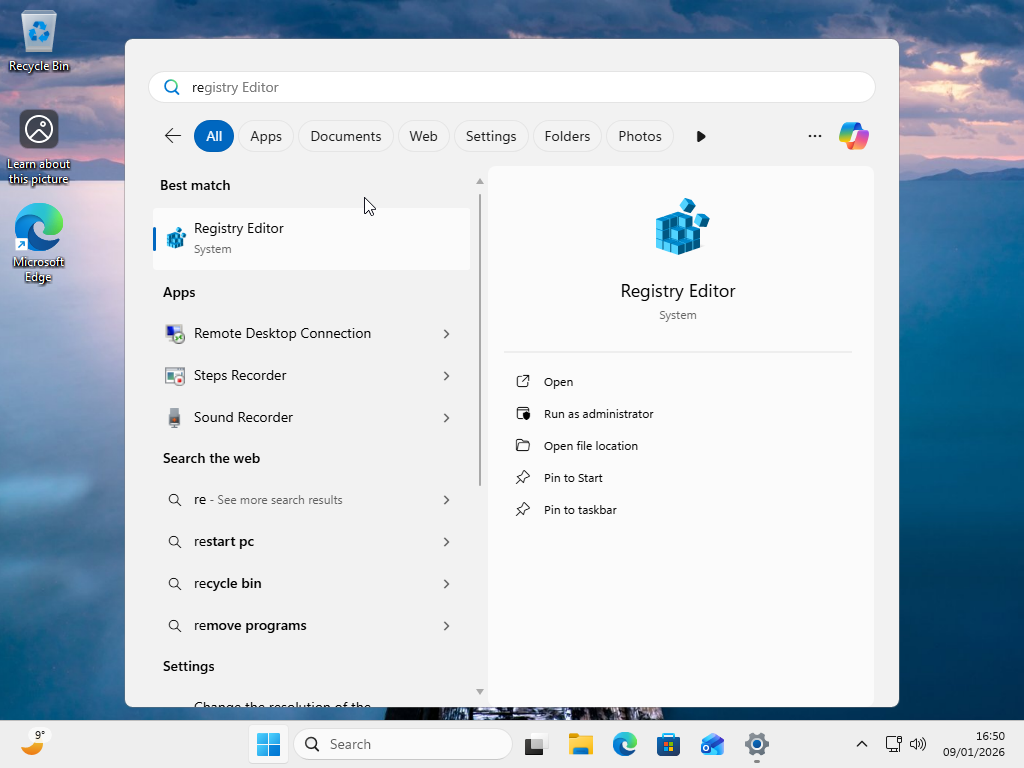Screen dimensions: 1024x768
Task: Switch to the Documents filter tab
Action: click(345, 135)
